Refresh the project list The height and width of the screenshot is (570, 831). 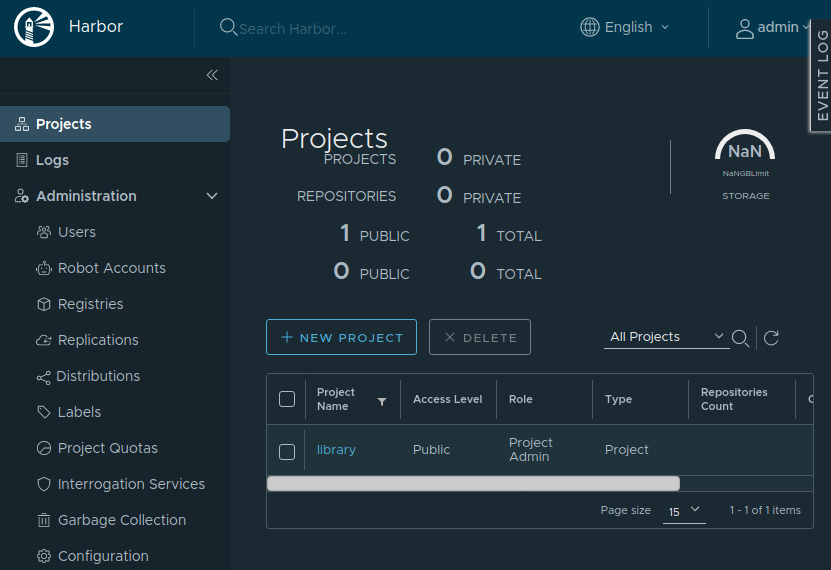771,337
